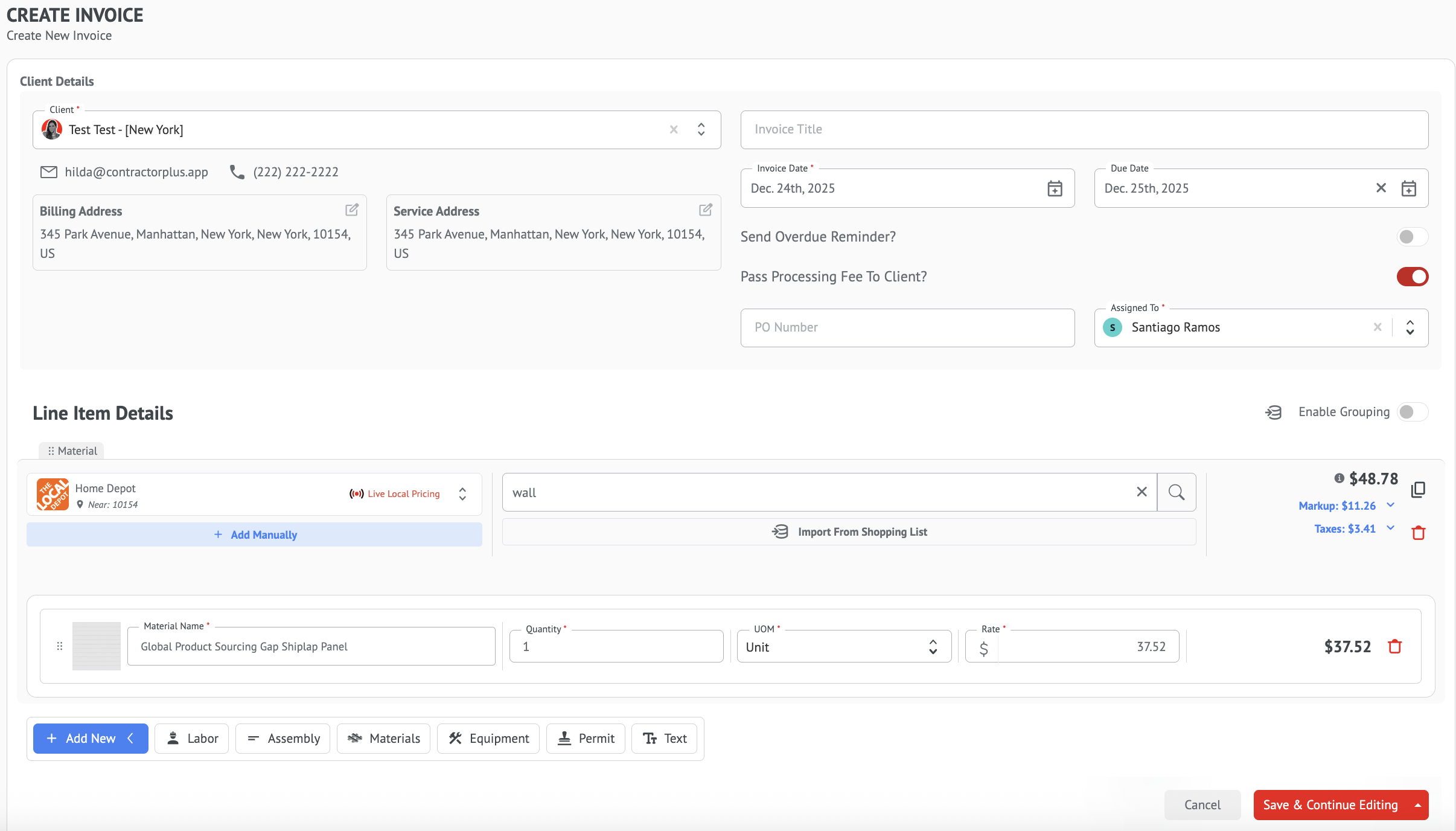1456x831 pixels.
Task: Clear the 'wall' search text
Action: tap(1141, 492)
